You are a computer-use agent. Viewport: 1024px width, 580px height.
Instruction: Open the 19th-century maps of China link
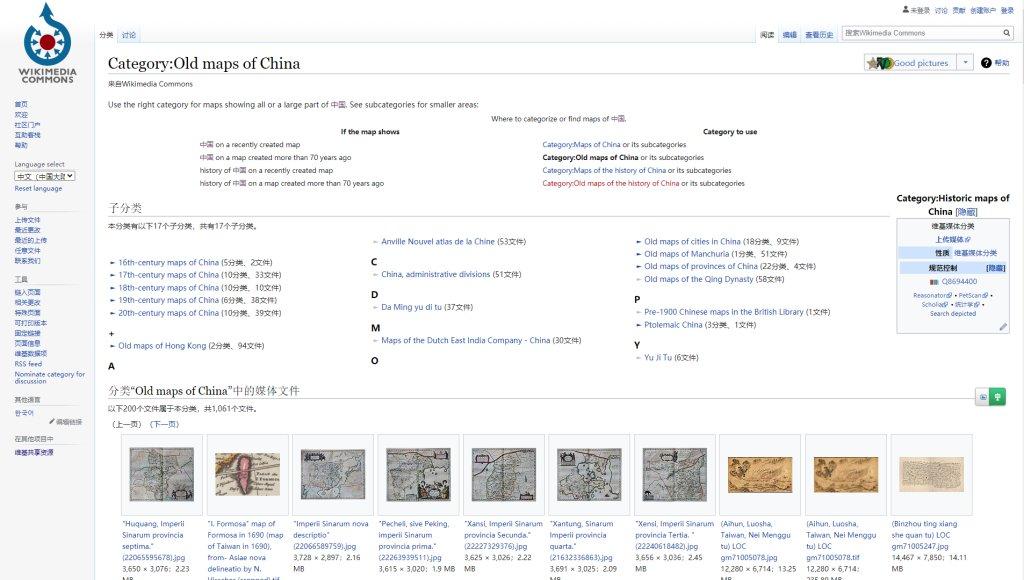point(168,300)
